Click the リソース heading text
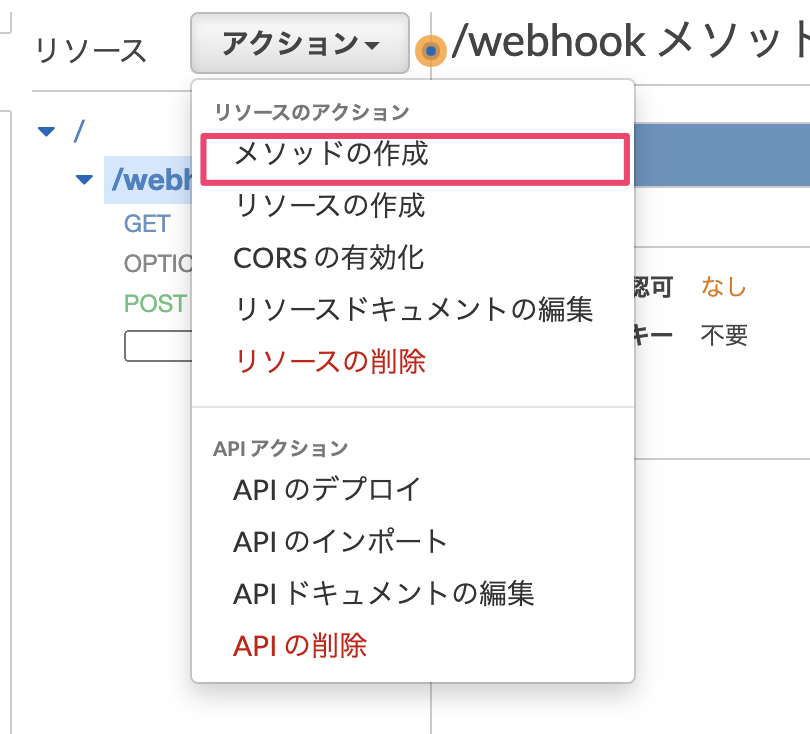Screen dimensions: 810x734 pos(91,51)
